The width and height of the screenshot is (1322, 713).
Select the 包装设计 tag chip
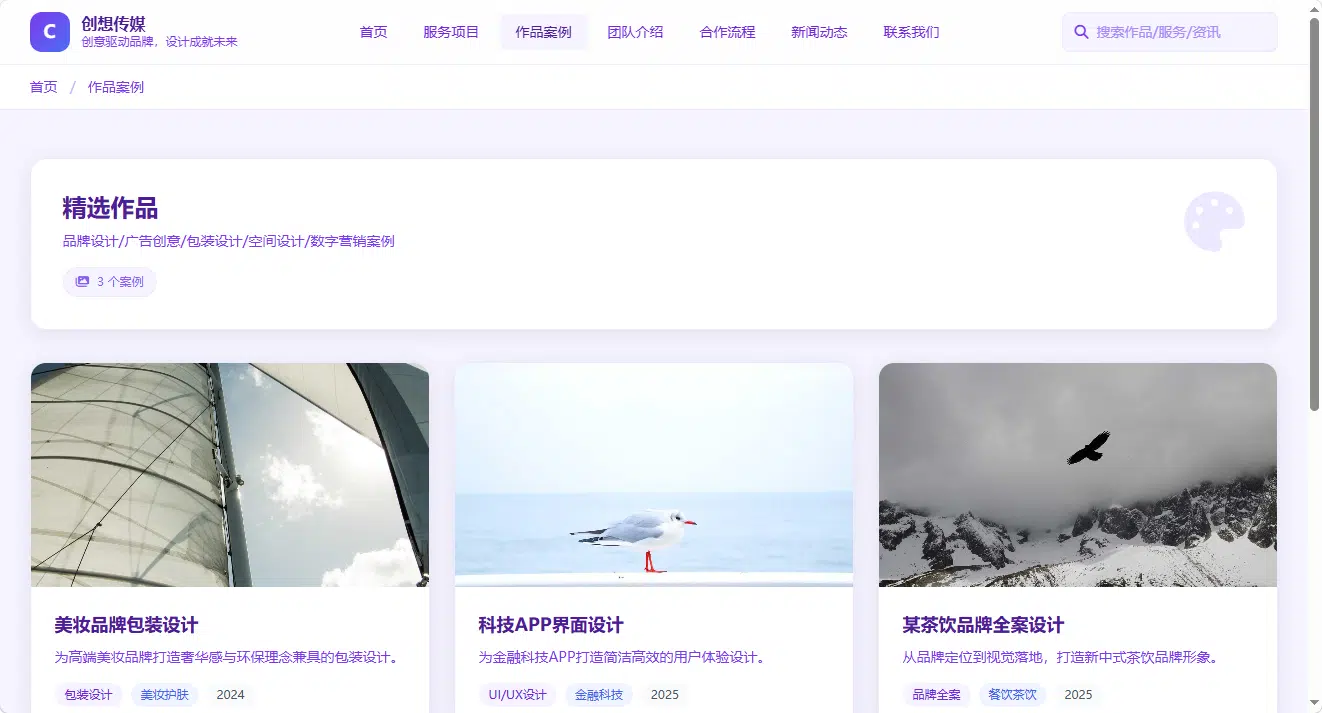pos(88,694)
